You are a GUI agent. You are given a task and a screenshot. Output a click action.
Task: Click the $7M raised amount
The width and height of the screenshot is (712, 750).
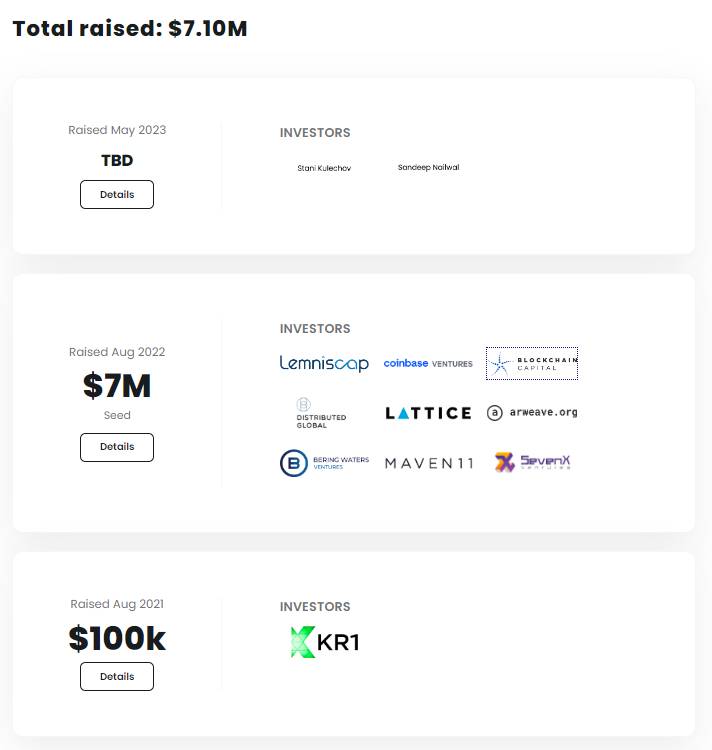117,386
